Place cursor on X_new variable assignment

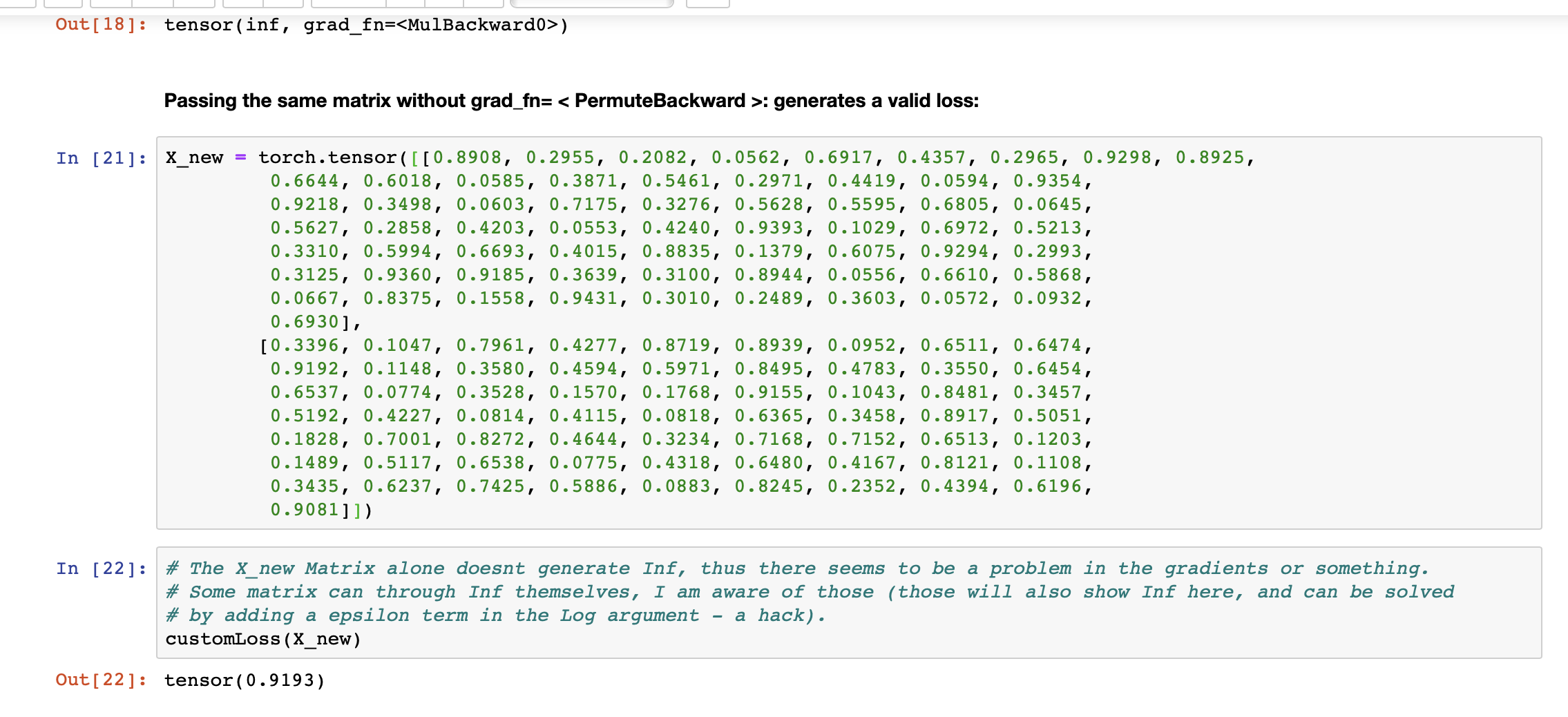point(194,158)
